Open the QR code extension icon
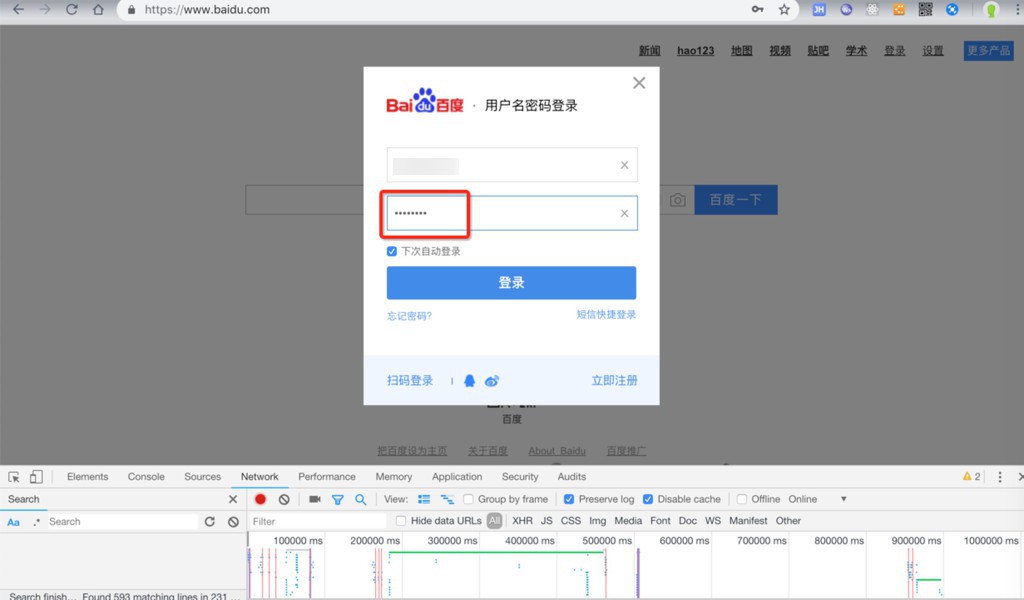 point(925,9)
